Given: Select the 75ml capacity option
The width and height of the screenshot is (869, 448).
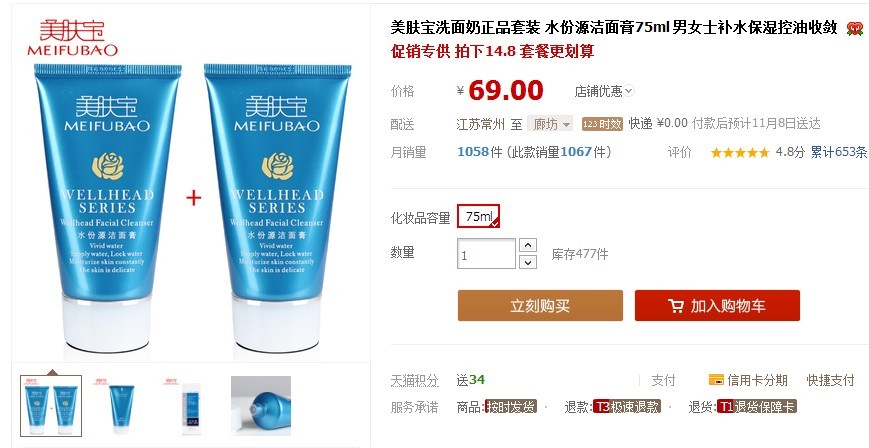Looking at the screenshot, I should click(478, 216).
